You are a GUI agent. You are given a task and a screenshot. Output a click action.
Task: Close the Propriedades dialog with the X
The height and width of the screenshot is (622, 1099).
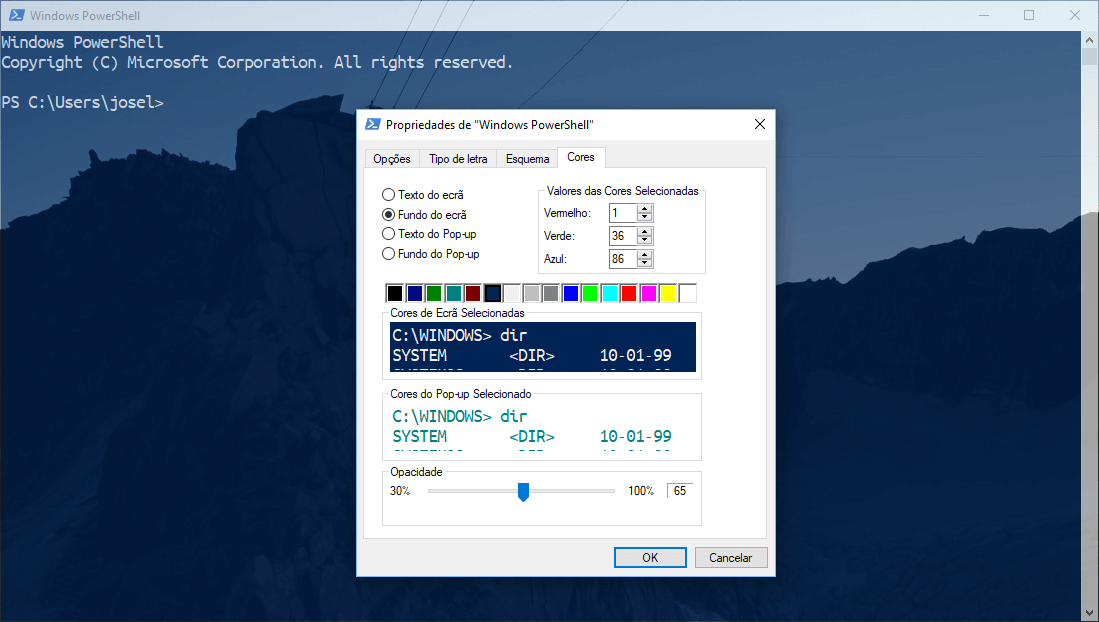tap(759, 124)
